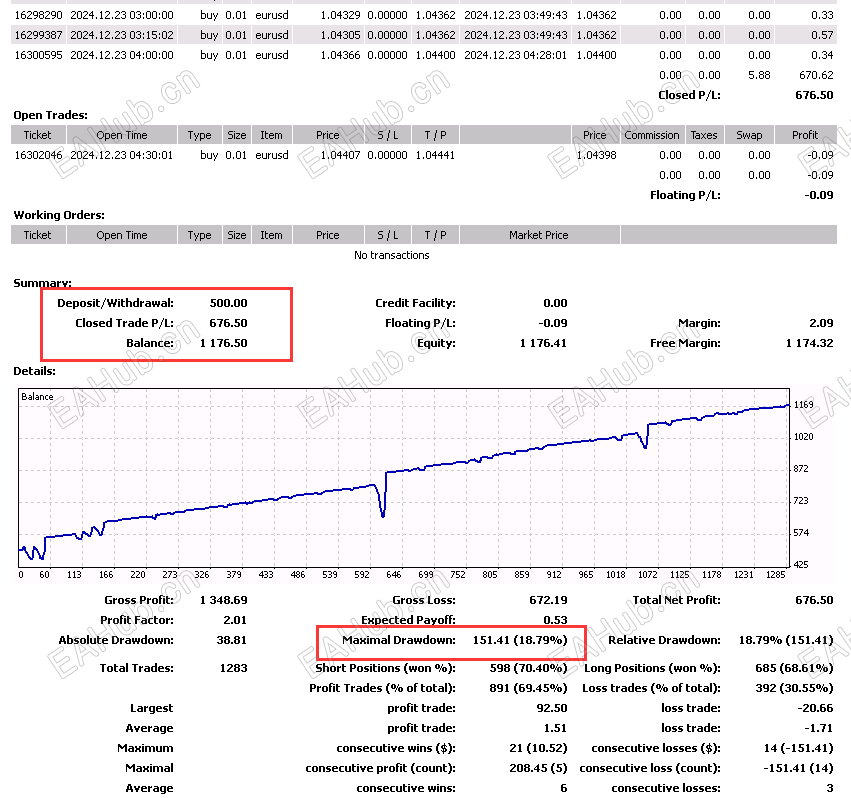The image size is (851, 798).
Task: Click the Total Trades value 1283
Action: tap(232, 668)
